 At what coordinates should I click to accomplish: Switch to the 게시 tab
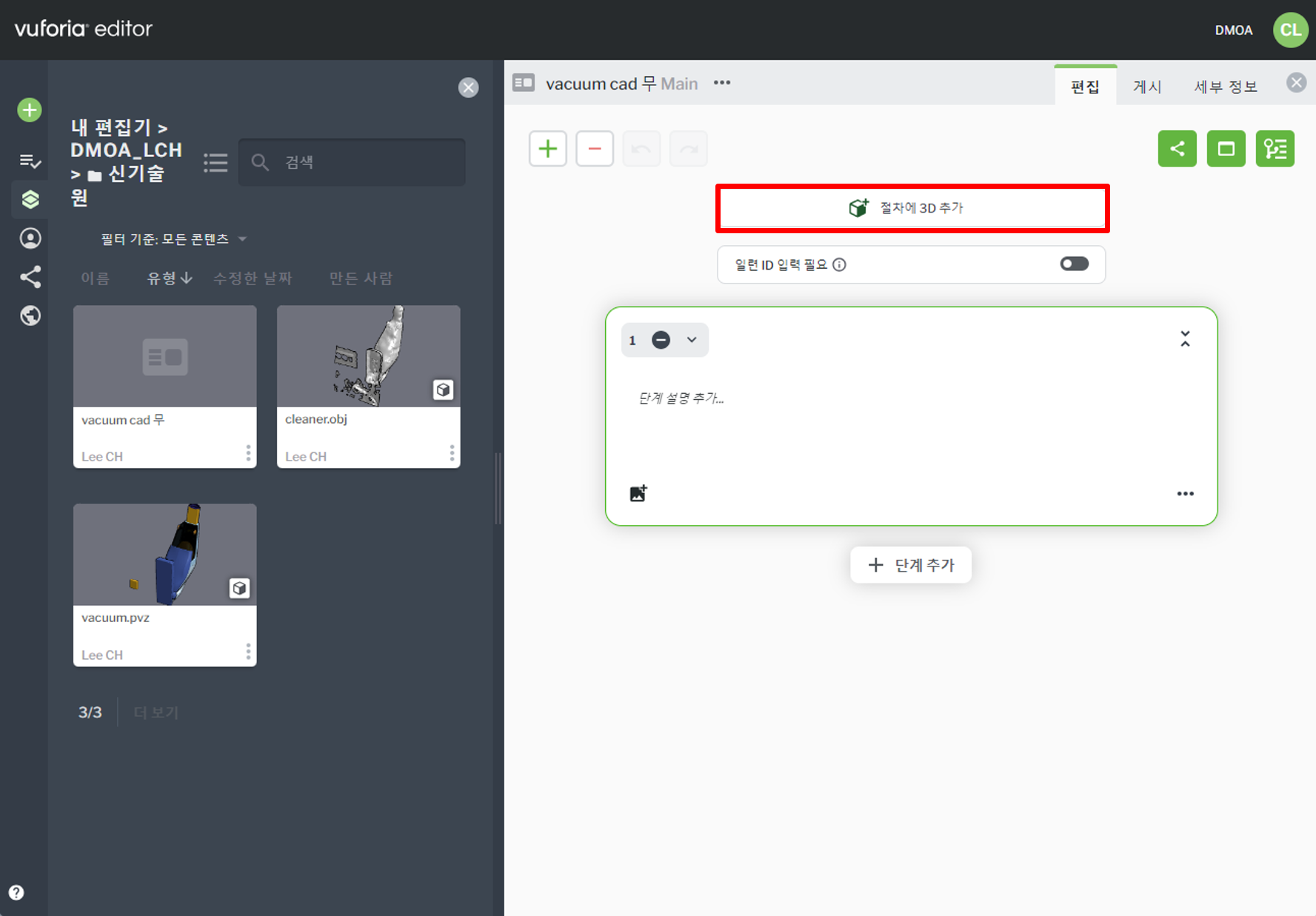coord(1146,87)
